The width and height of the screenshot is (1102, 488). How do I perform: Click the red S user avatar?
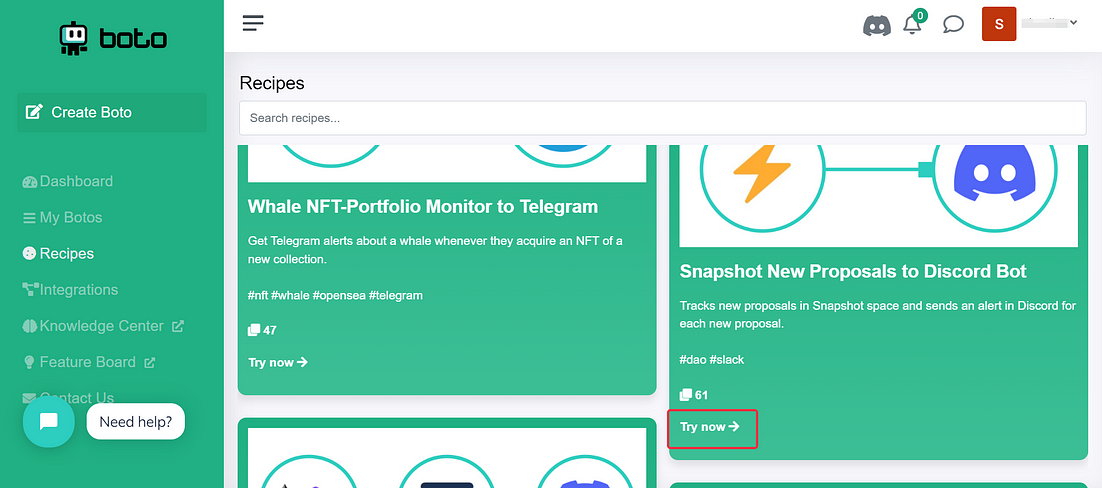[x=999, y=24]
